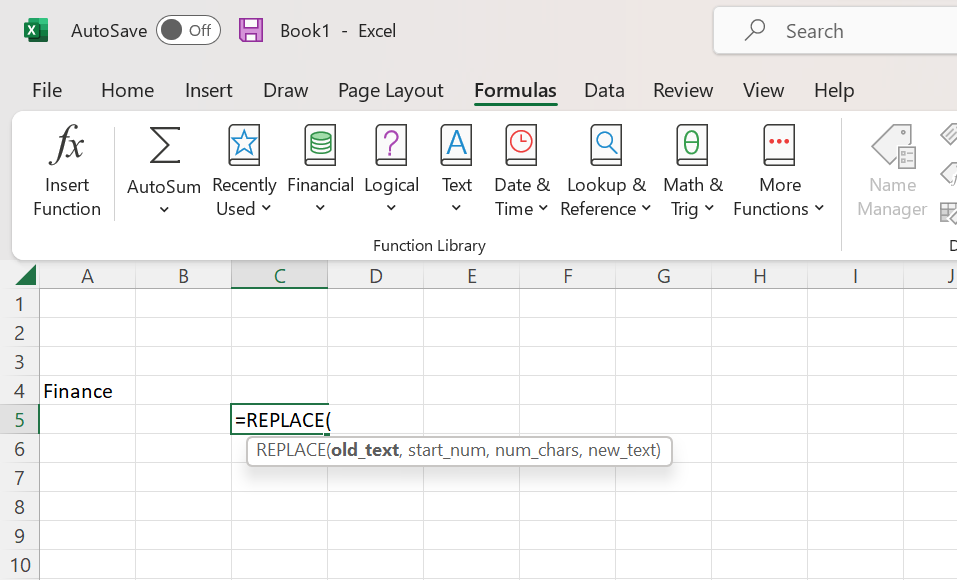Image resolution: width=957 pixels, height=580 pixels.
Task: Open the File menu
Action: [x=47, y=90]
